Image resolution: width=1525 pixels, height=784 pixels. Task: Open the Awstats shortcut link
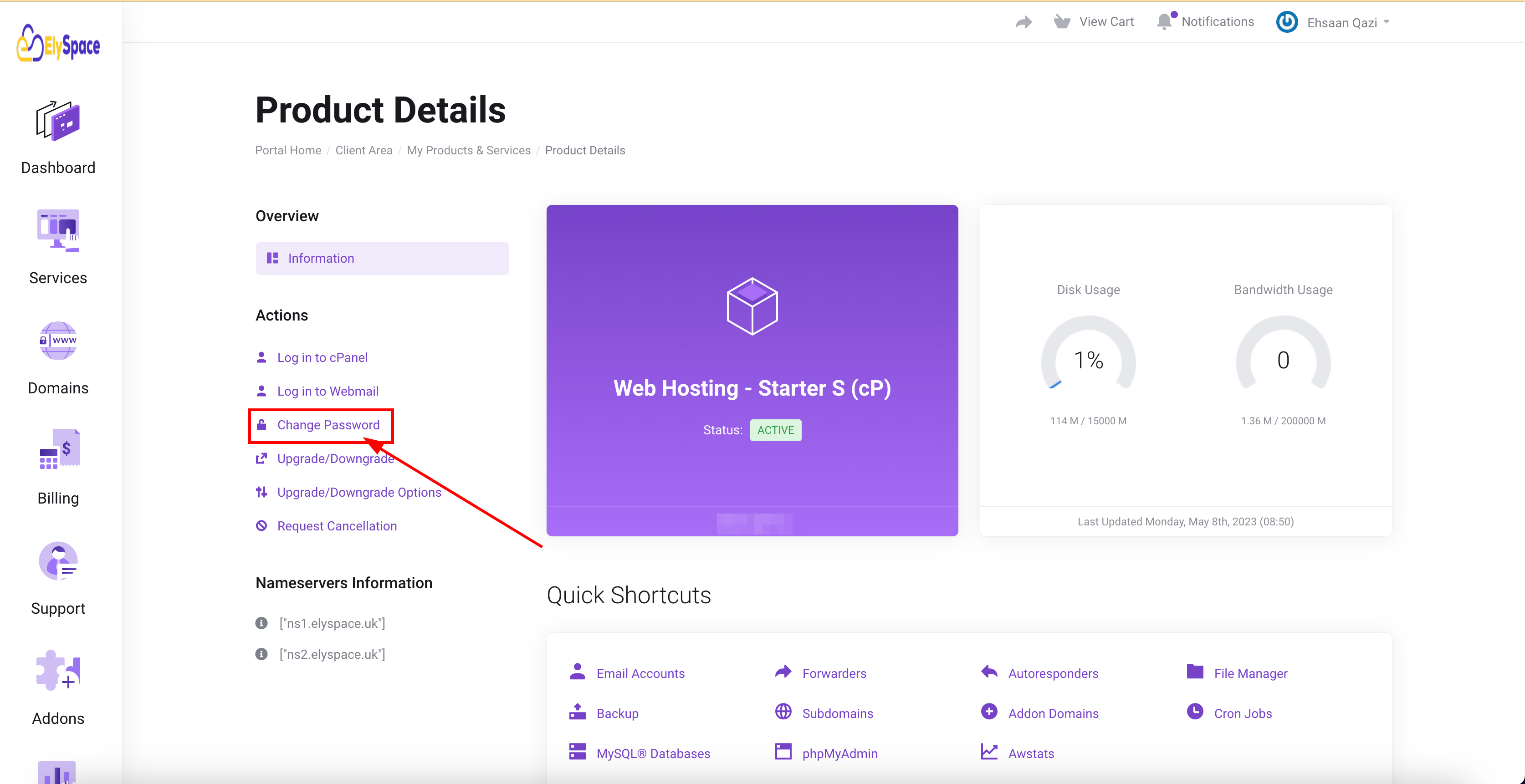click(1031, 754)
